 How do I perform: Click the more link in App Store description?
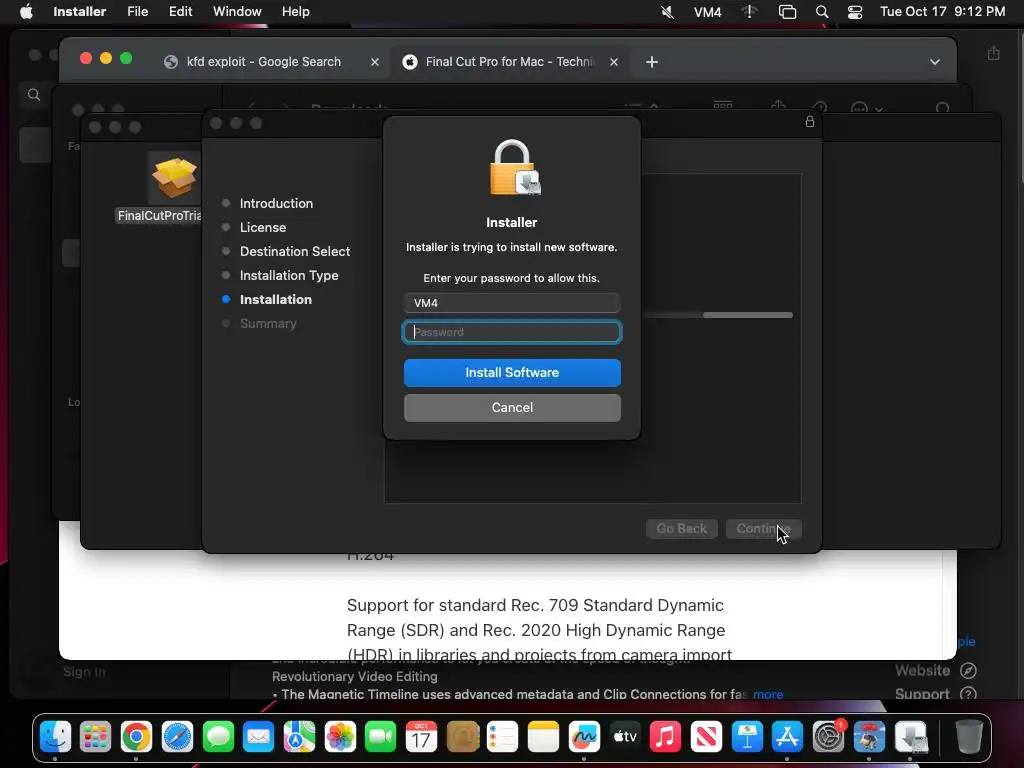coord(768,694)
